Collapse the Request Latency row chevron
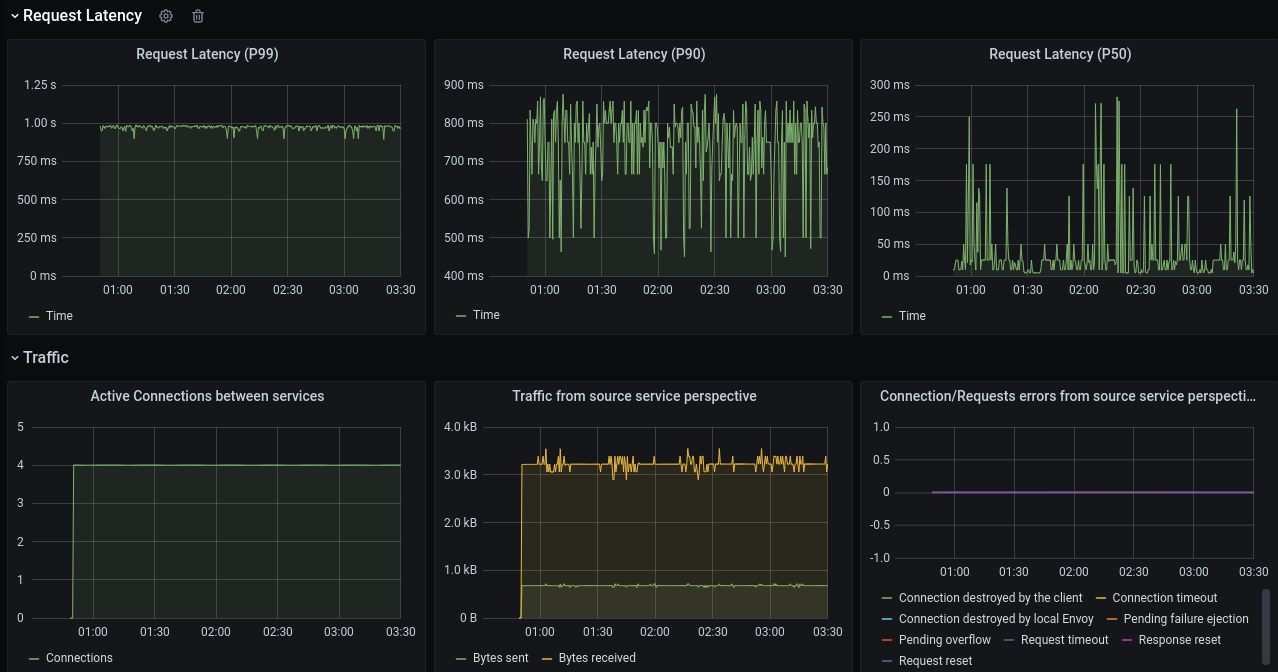Screen dimensions: 1278x672 pyautogui.click(x=14, y=16)
